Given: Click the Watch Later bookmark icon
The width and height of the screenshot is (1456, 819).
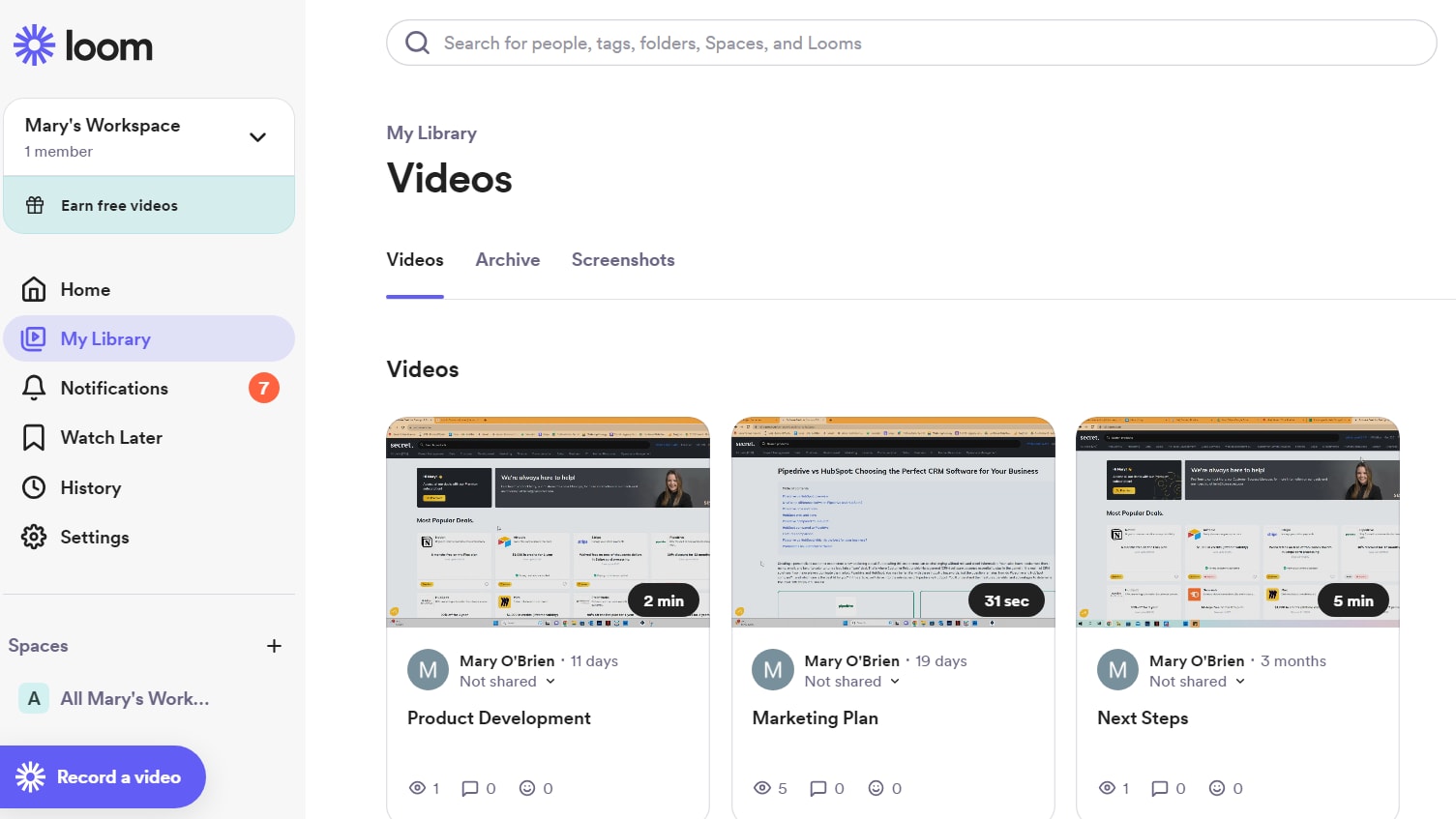Looking at the screenshot, I should click(x=34, y=437).
